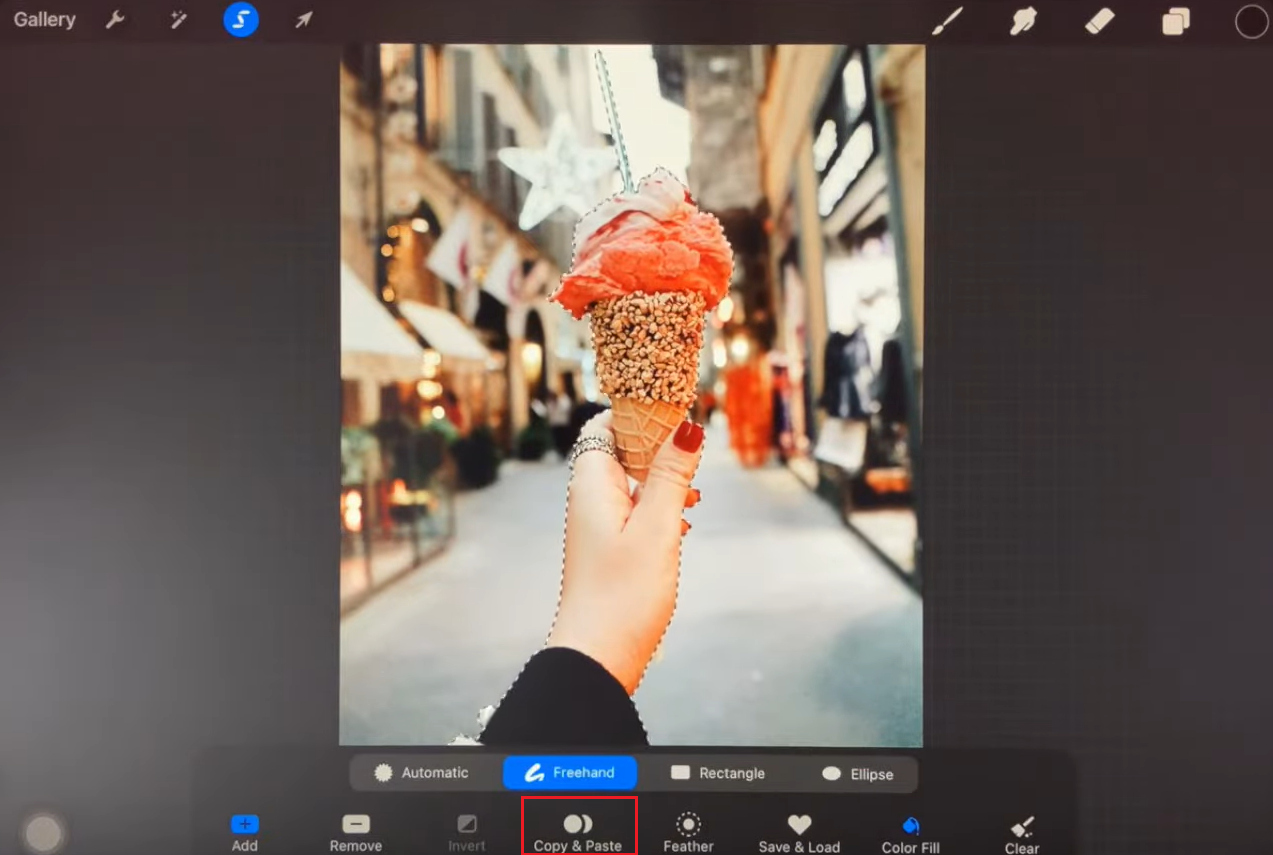1273x855 pixels.
Task: Switch to Freehand selection mode
Action: click(570, 773)
